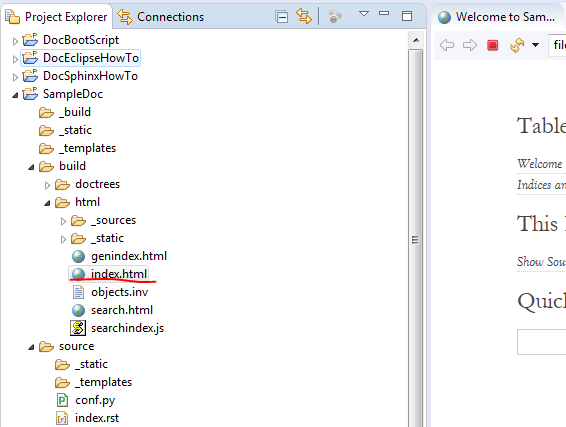Select _static folder under source
The height and width of the screenshot is (427, 566).
tap(91, 364)
